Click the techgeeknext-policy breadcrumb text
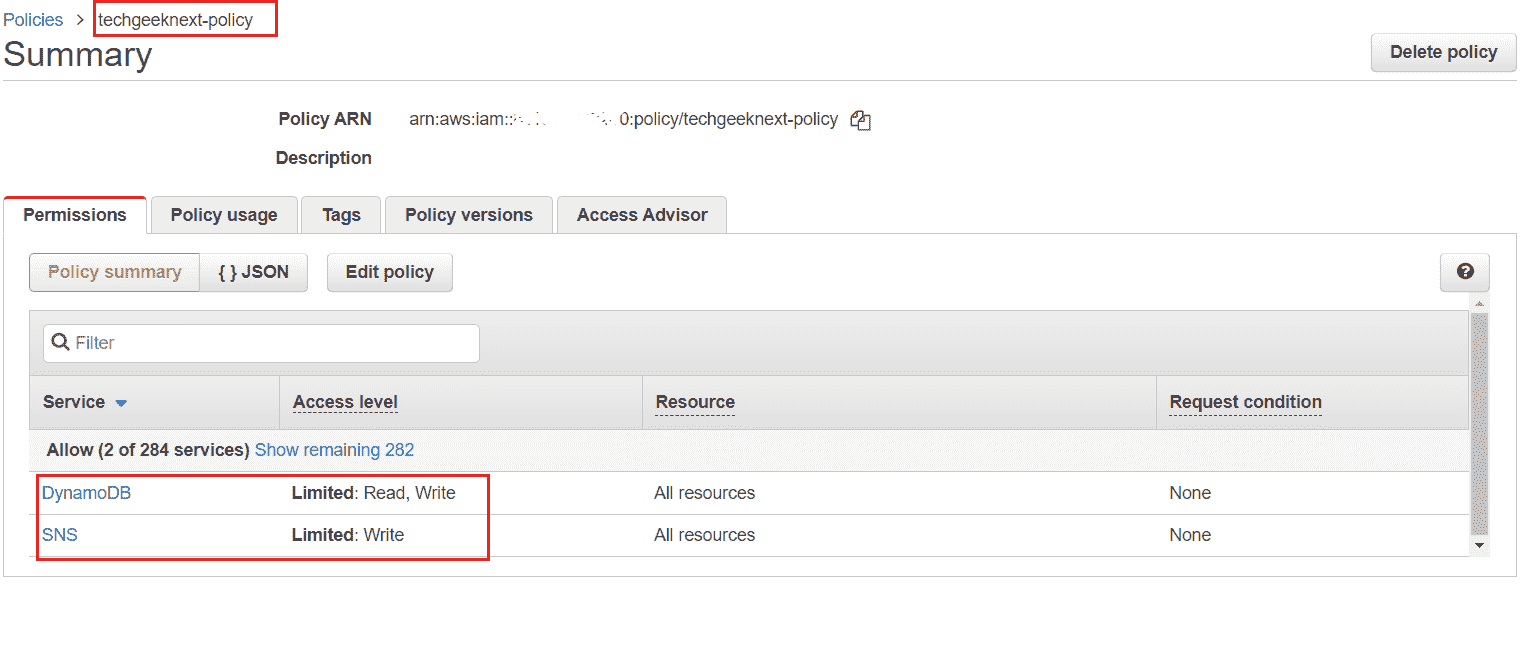The image size is (1526, 650). click(175, 20)
